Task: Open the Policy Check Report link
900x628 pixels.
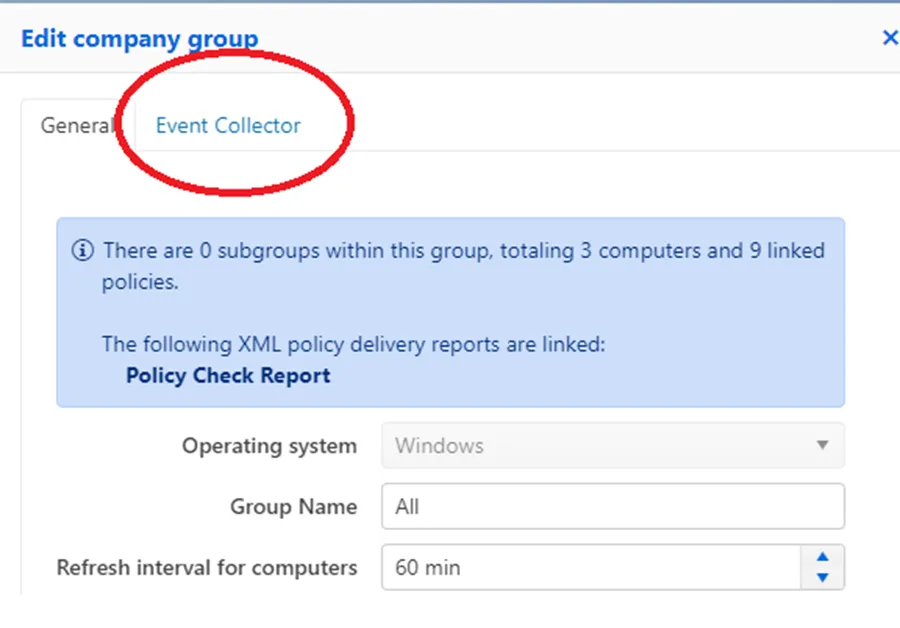Action: coord(228,375)
